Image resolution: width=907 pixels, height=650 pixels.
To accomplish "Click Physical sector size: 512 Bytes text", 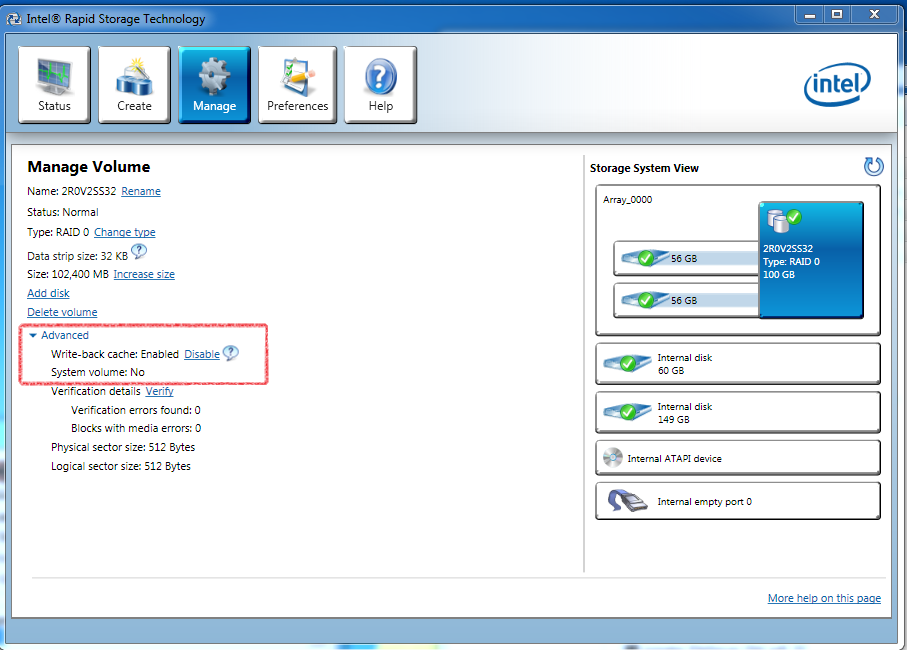I will (123, 448).
